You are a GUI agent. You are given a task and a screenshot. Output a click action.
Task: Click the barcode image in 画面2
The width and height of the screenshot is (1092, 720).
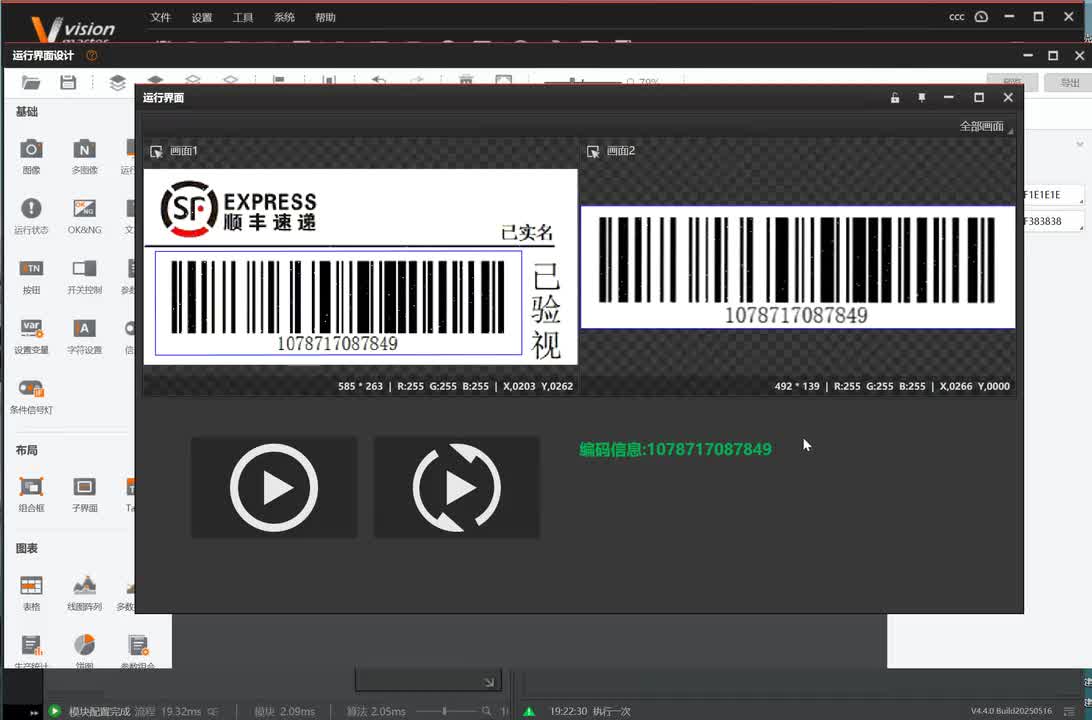(798, 267)
